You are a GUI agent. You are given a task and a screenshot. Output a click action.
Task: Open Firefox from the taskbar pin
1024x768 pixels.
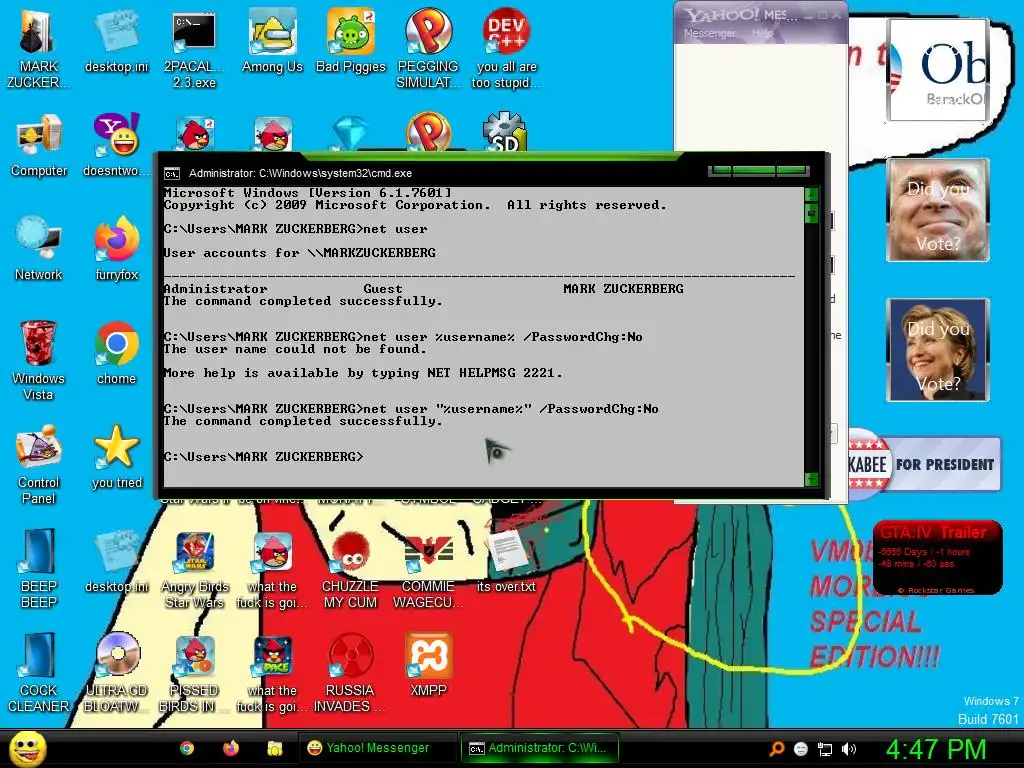[231, 748]
